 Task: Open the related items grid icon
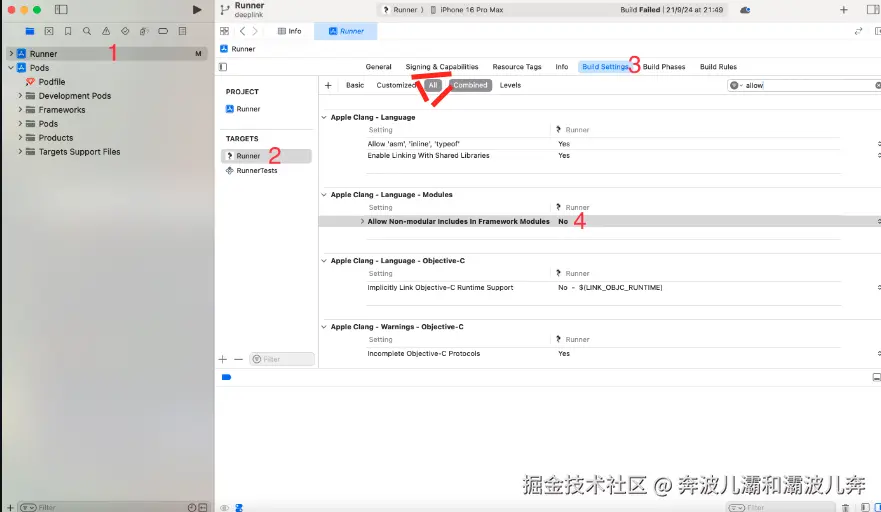[224, 31]
